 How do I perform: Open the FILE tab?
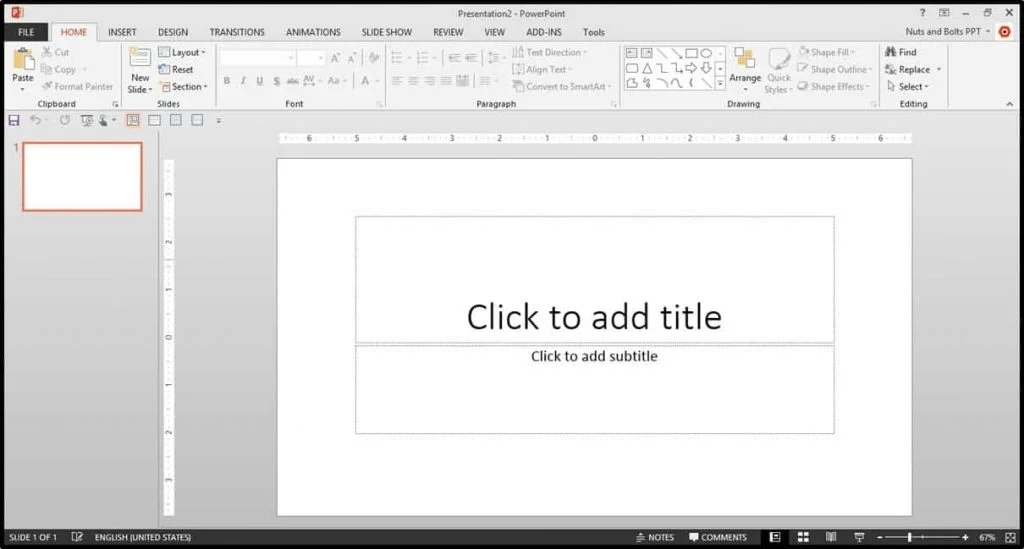click(26, 32)
